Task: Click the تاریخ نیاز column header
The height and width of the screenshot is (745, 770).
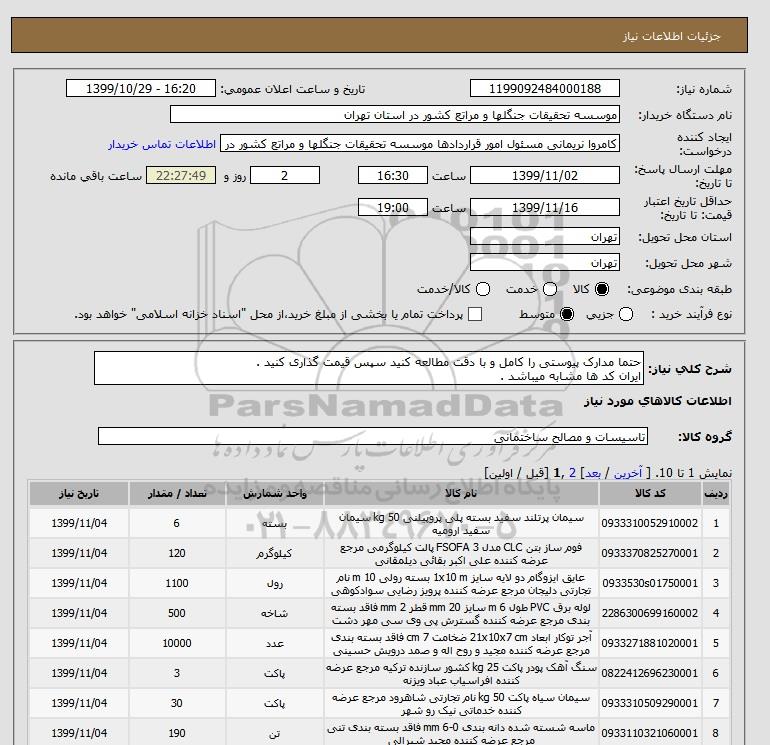Action: click(79, 494)
